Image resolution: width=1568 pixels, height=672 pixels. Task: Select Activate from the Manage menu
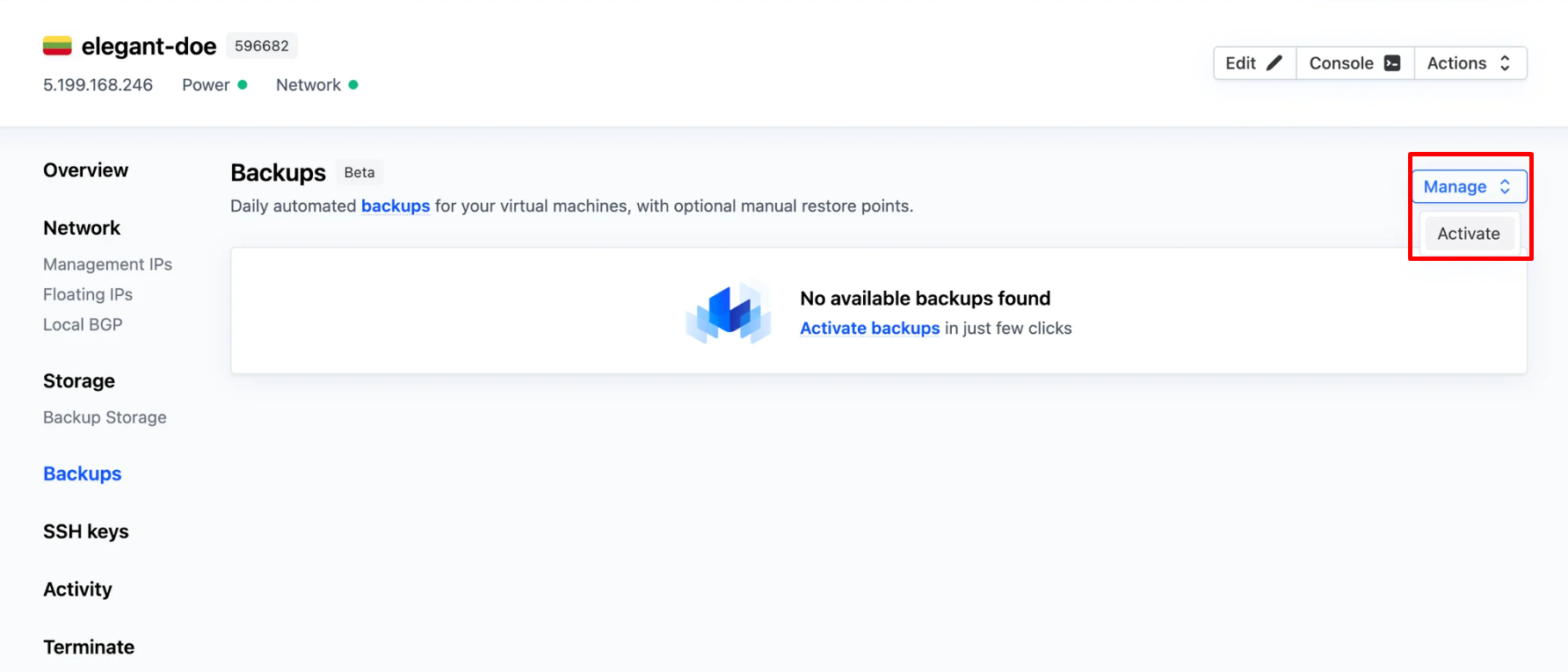pyautogui.click(x=1468, y=234)
